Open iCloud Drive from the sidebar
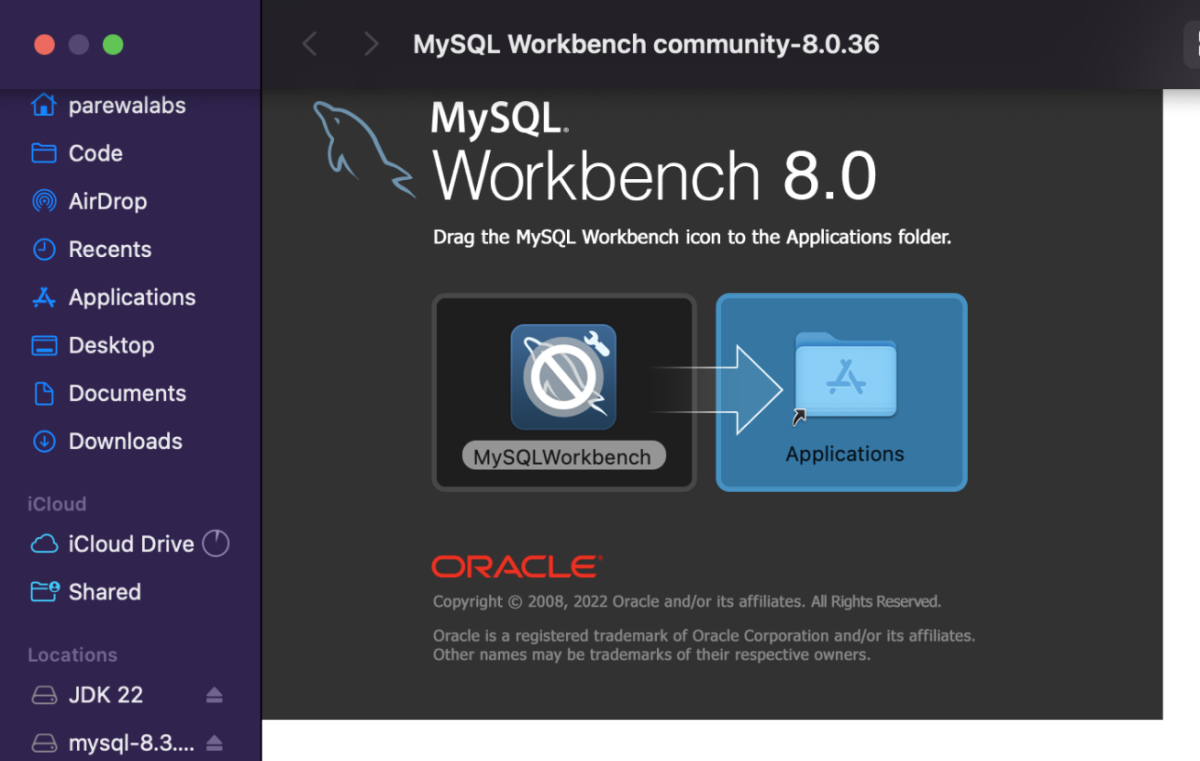 click(130, 544)
